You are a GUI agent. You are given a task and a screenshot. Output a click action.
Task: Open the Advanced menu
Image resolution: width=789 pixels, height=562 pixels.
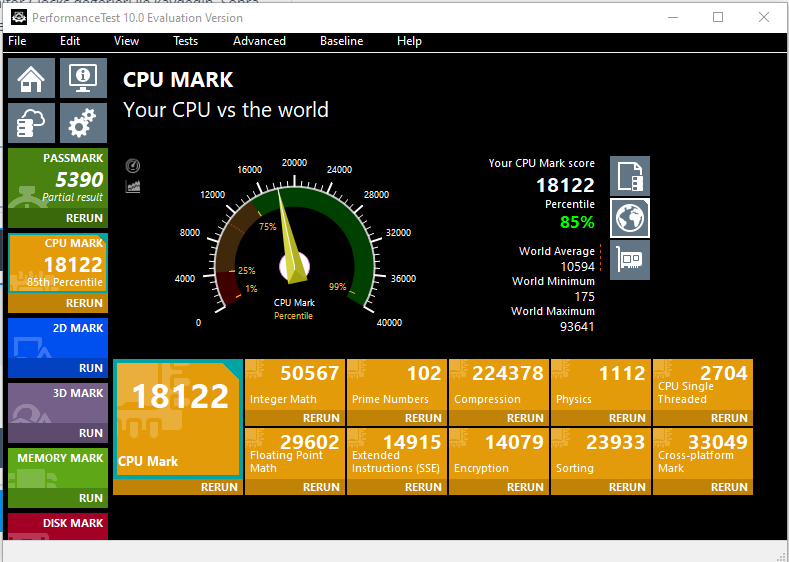[259, 41]
